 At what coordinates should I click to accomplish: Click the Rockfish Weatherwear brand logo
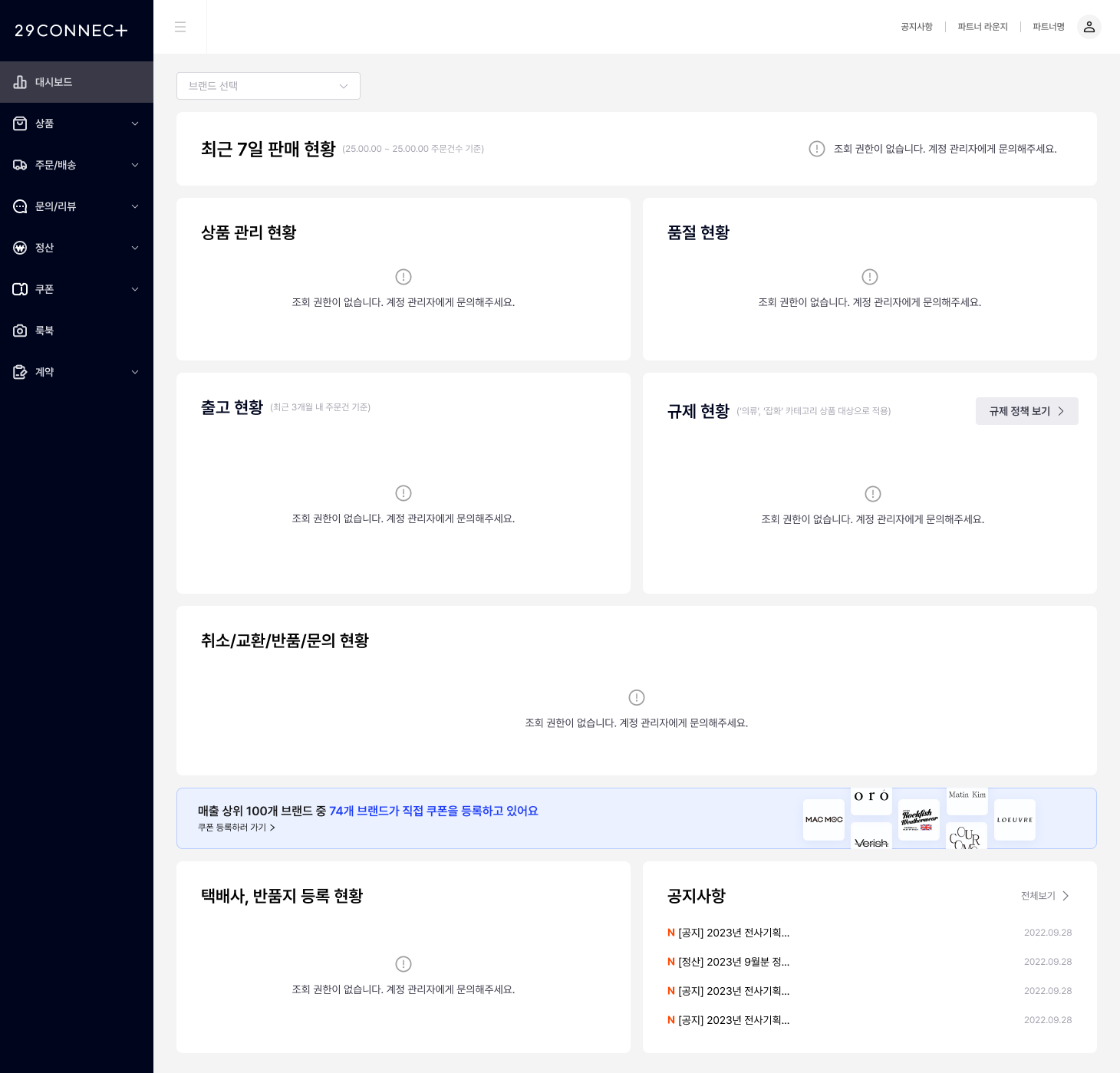[918, 820]
